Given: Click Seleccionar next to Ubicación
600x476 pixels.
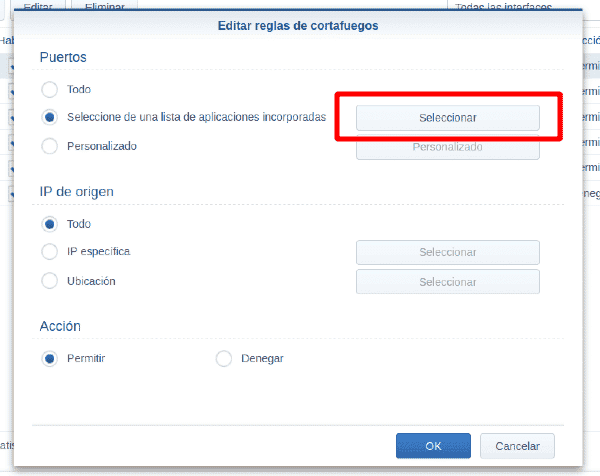Looking at the screenshot, I should point(448,282).
